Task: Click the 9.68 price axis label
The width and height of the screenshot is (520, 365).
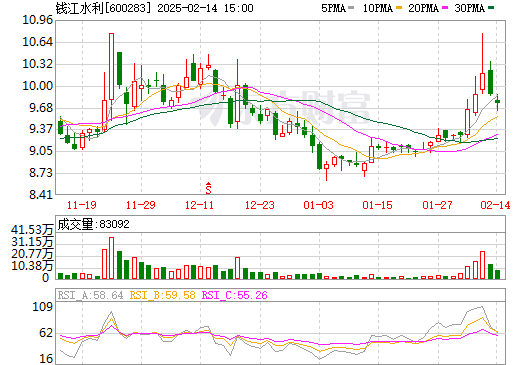Action: (41, 108)
